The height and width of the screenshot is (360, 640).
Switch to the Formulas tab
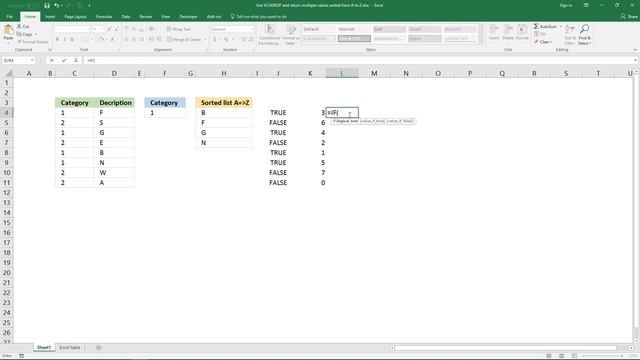pyautogui.click(x=104, y=17)
